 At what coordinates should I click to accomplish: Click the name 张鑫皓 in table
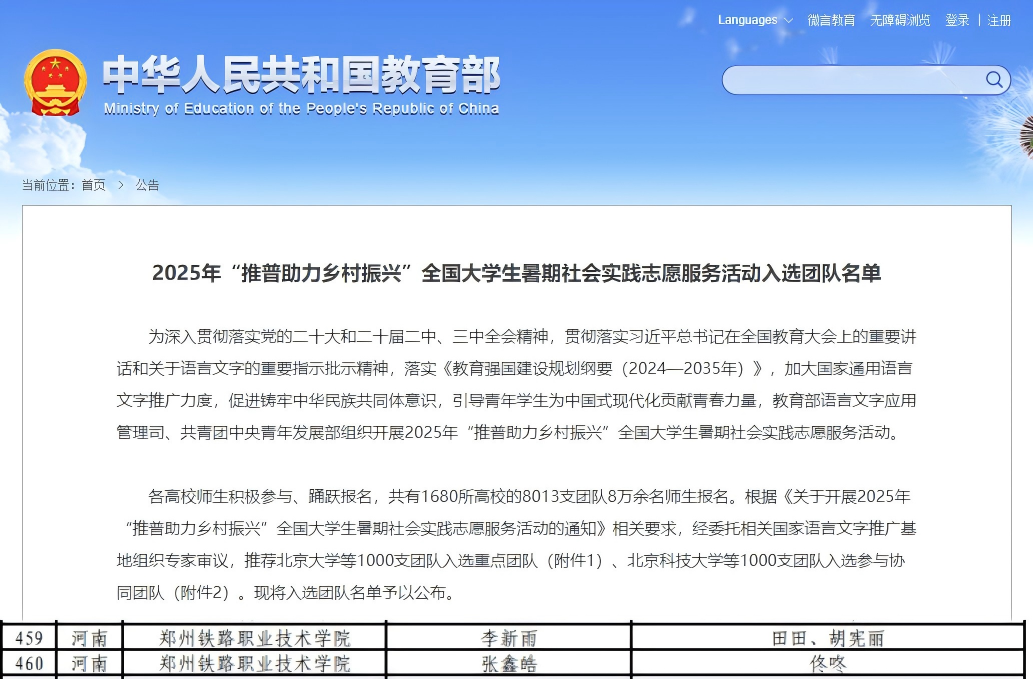(x=509, y=663)
